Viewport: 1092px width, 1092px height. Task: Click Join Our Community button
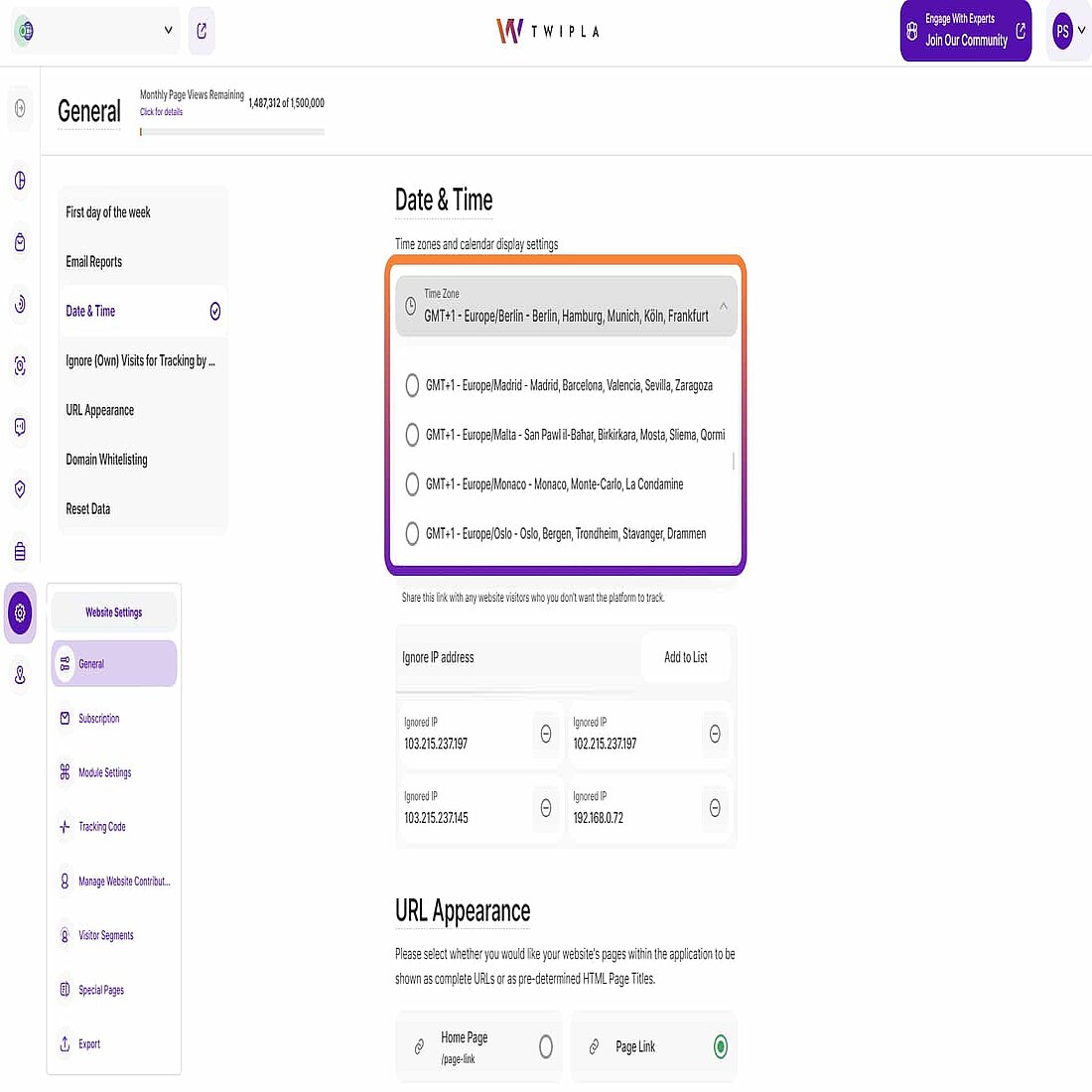(965, 31)
